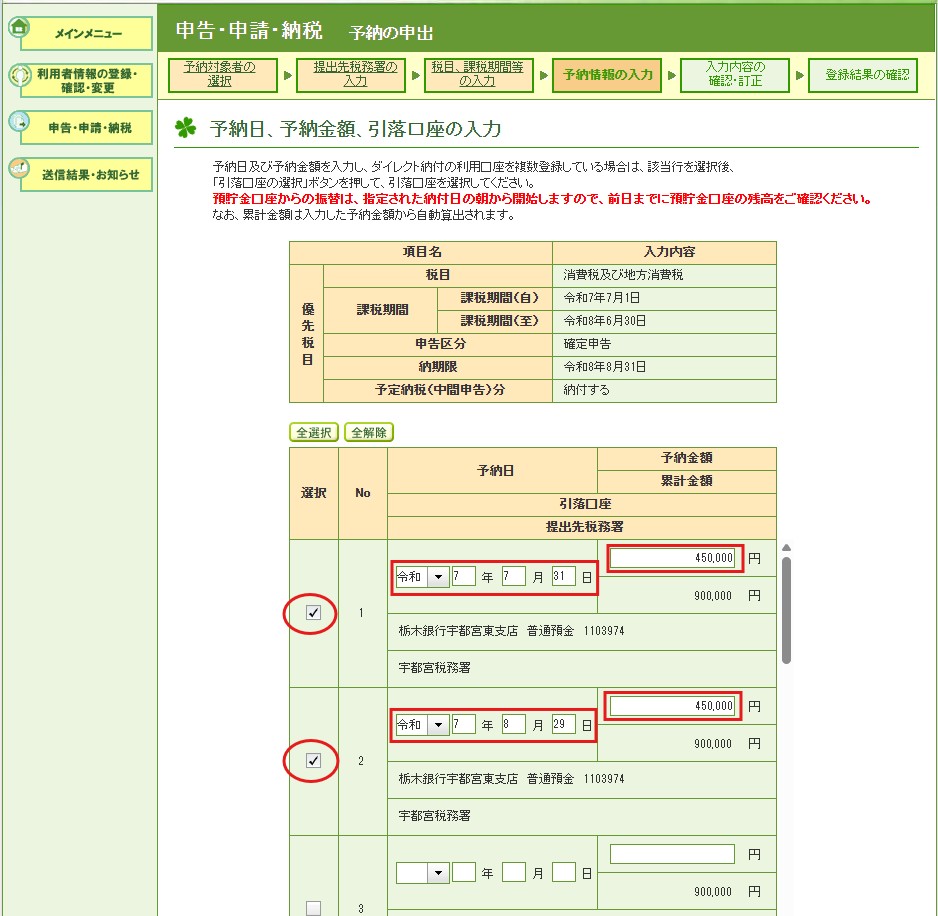The height and width of the screenshot is (916, 938).
Task: Click the bank account text in row 2
Action: click(x=511, y=778)
